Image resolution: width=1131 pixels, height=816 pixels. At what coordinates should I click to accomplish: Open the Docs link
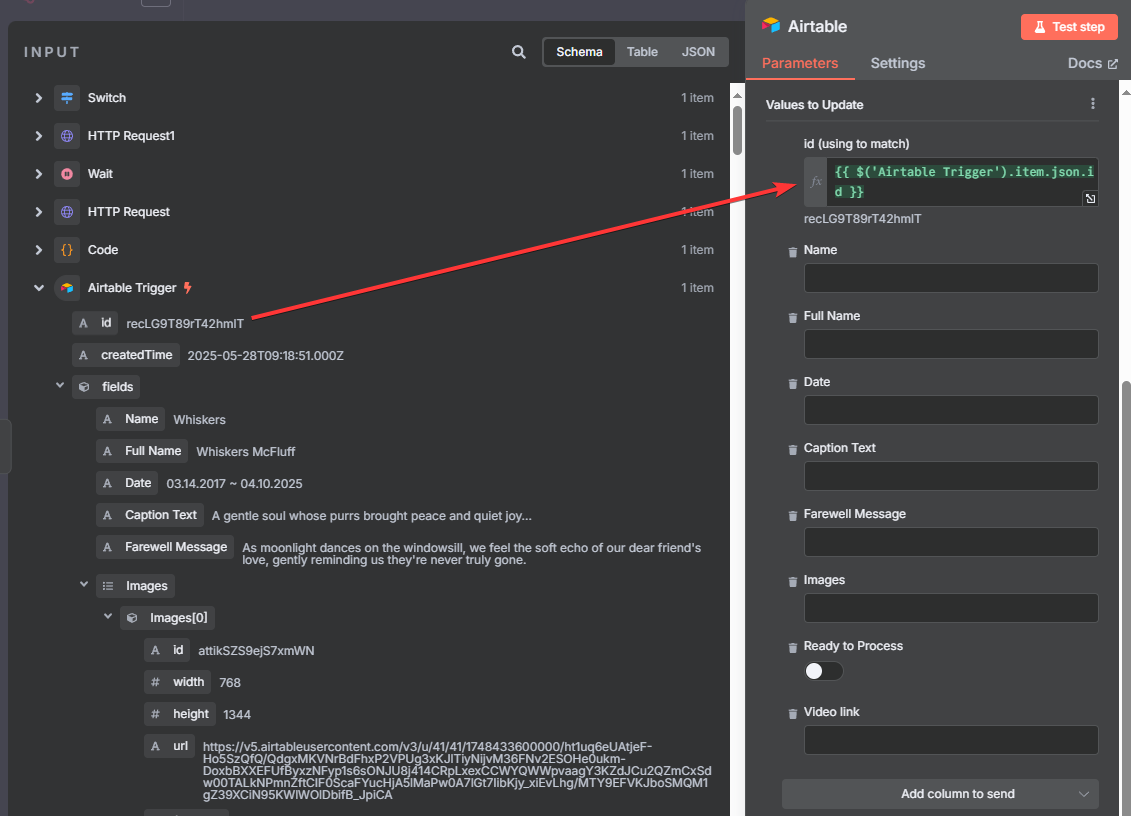click(x=1093, y=63)
